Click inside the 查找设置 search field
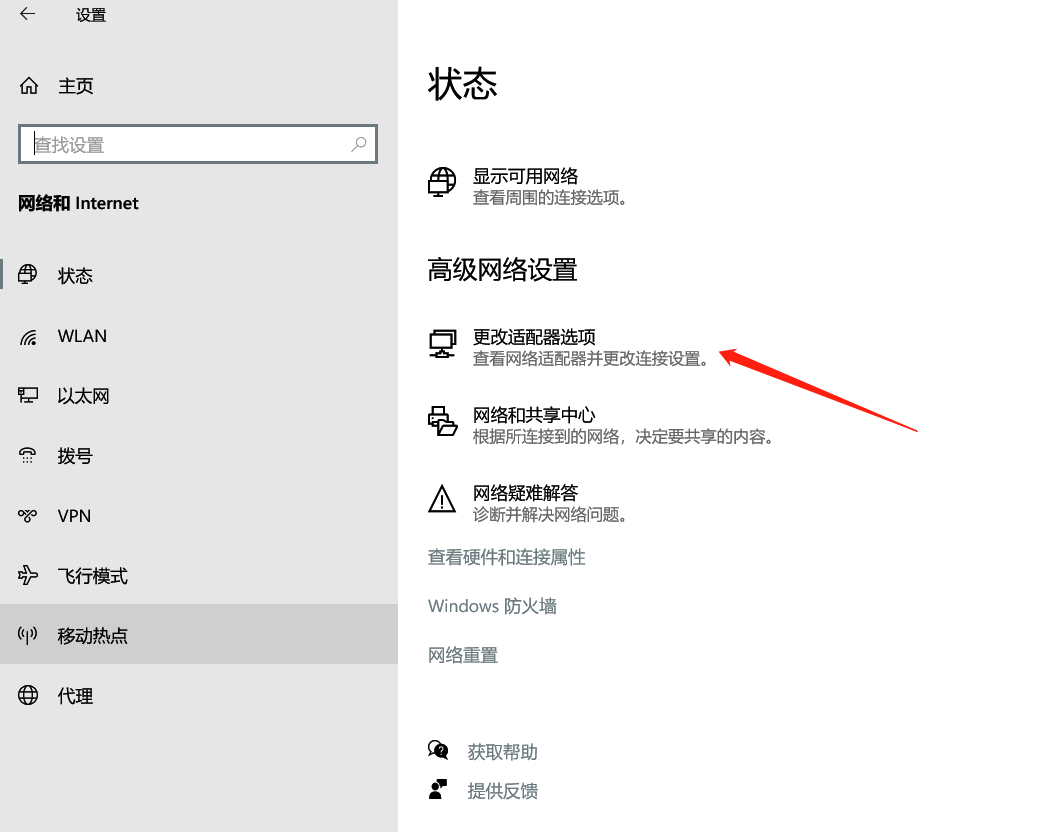 point(198,144)
